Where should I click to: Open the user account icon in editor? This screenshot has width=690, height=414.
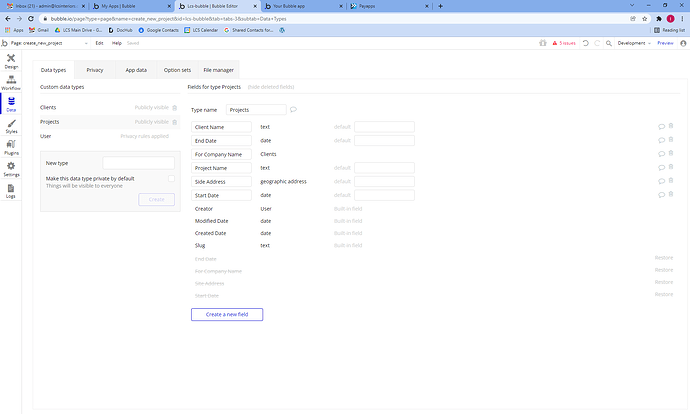[683, 43]
